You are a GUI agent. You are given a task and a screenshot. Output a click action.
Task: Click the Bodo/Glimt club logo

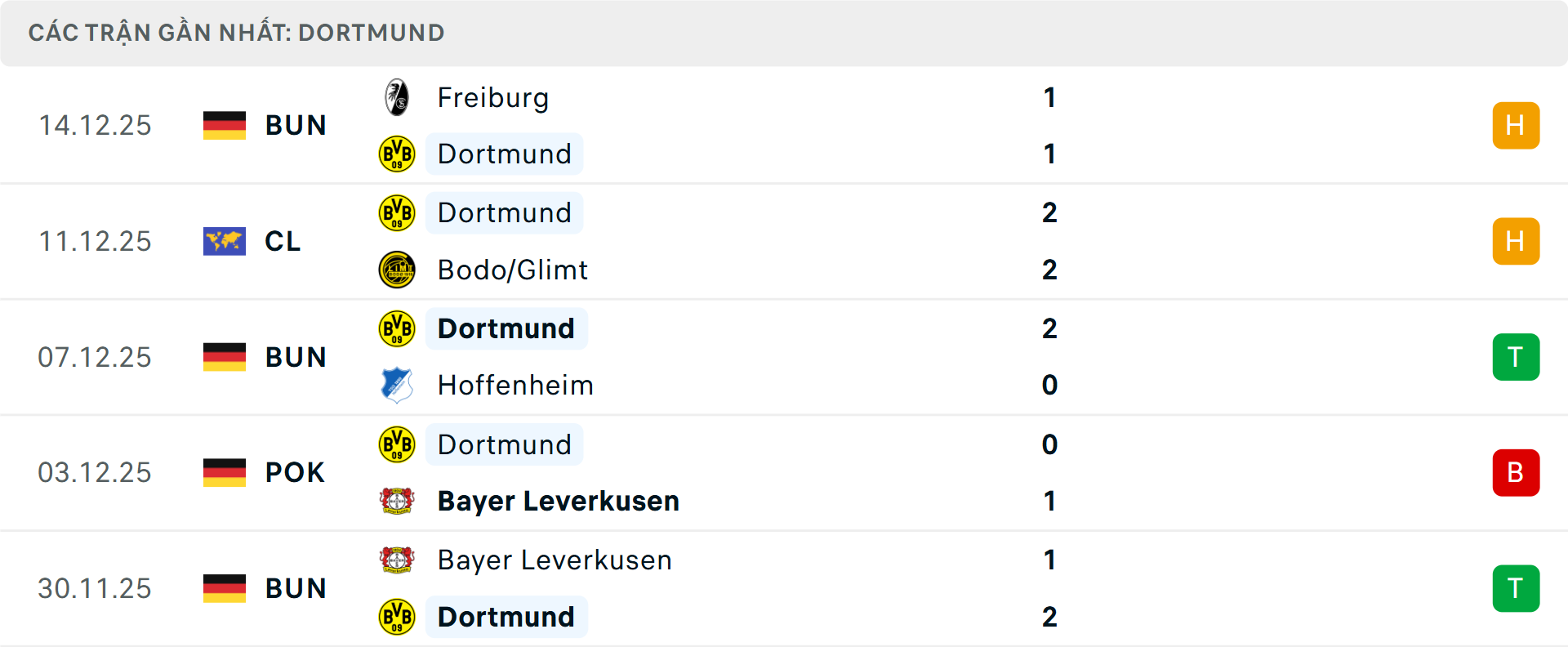[x=397, y=270]
